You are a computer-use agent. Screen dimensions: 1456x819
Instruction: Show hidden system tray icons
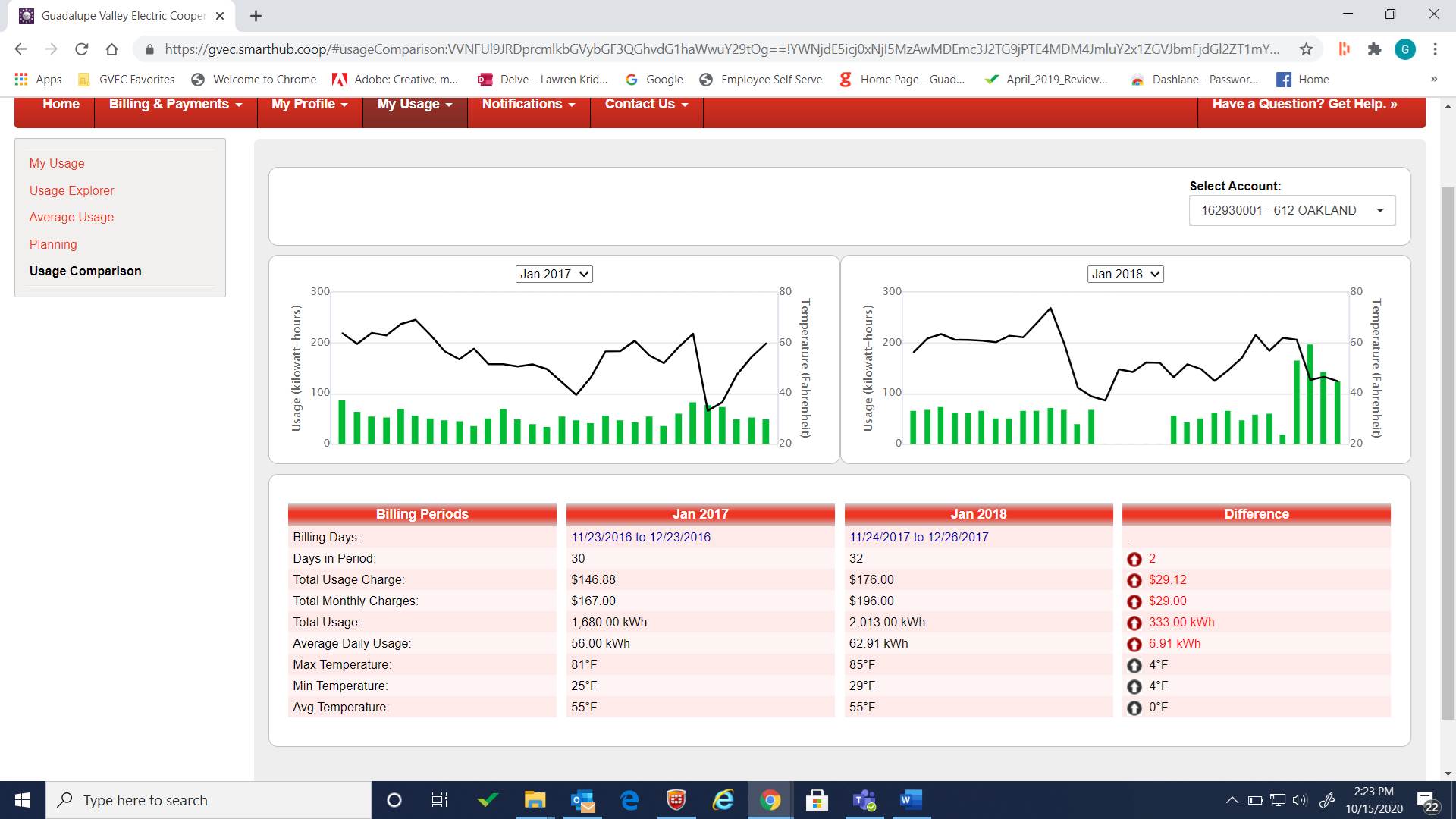tap(1232, 800)
